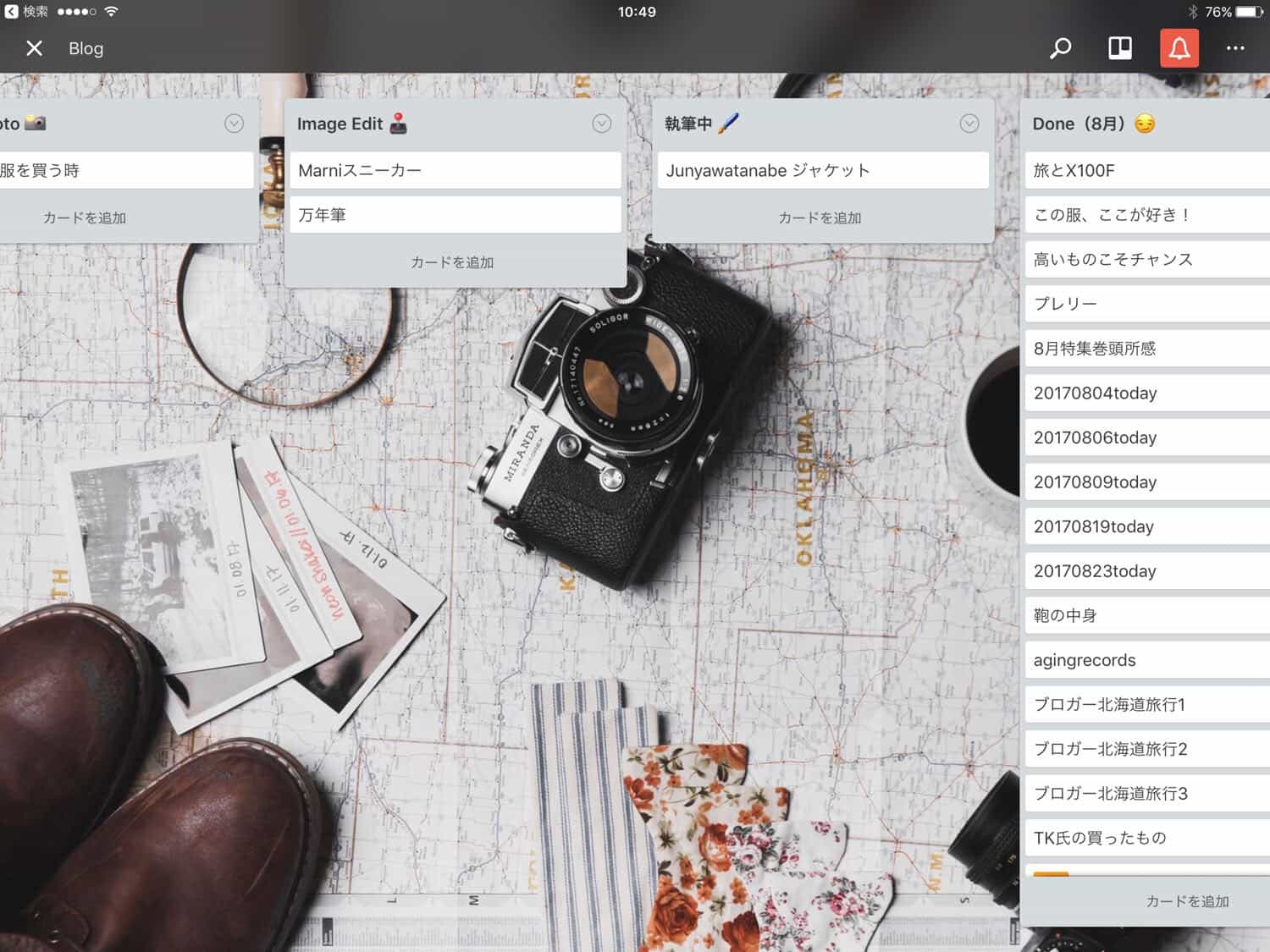Expand the 執筆中 list options chevron
This screenshot has width=1270, height=952.
click(x=969, y=124)
